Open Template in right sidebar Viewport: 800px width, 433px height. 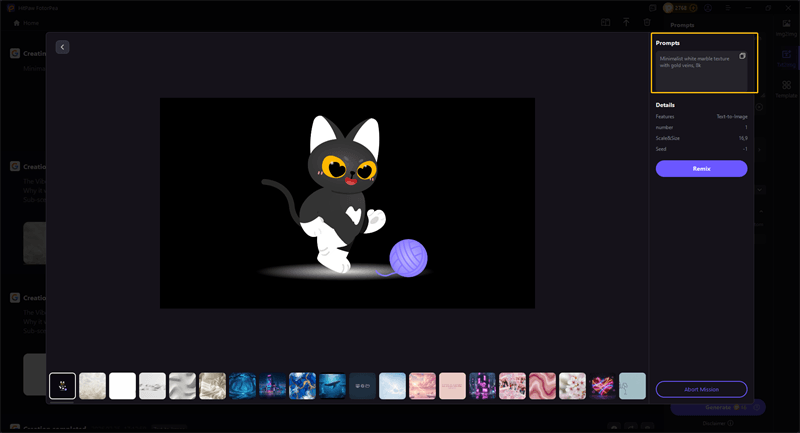coord(786,89)
